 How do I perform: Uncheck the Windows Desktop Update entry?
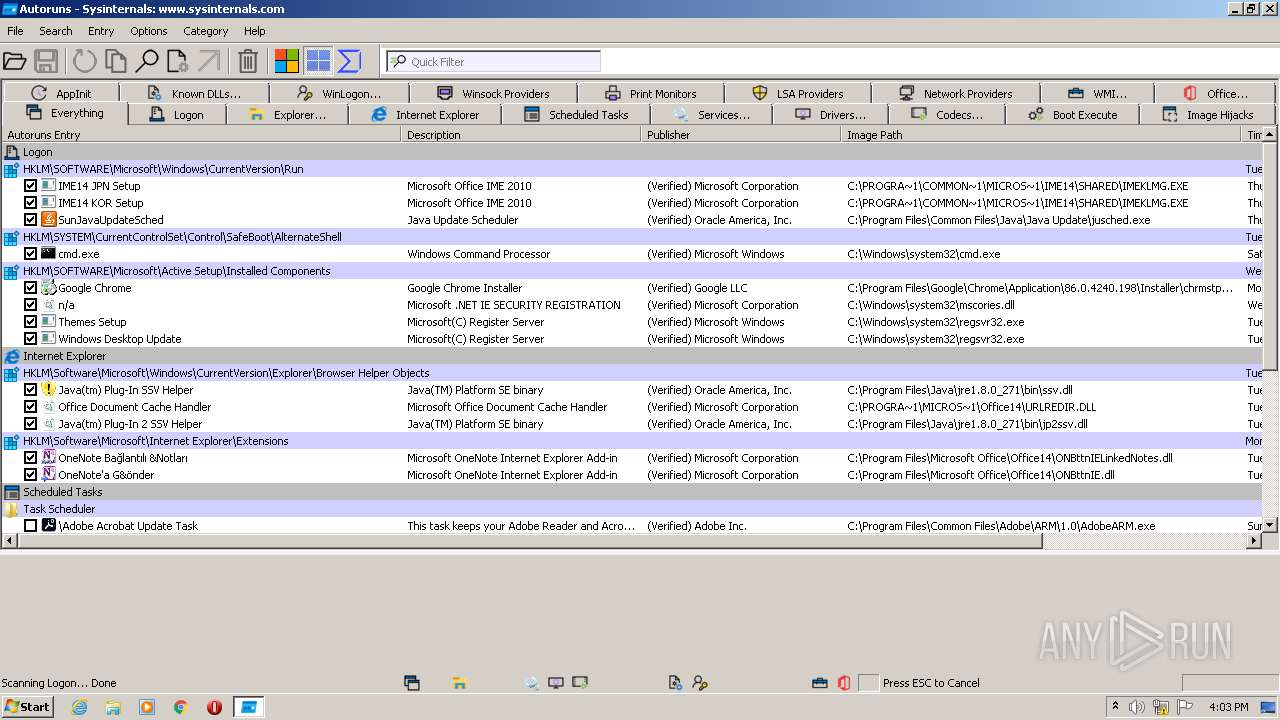click(30, 339)
